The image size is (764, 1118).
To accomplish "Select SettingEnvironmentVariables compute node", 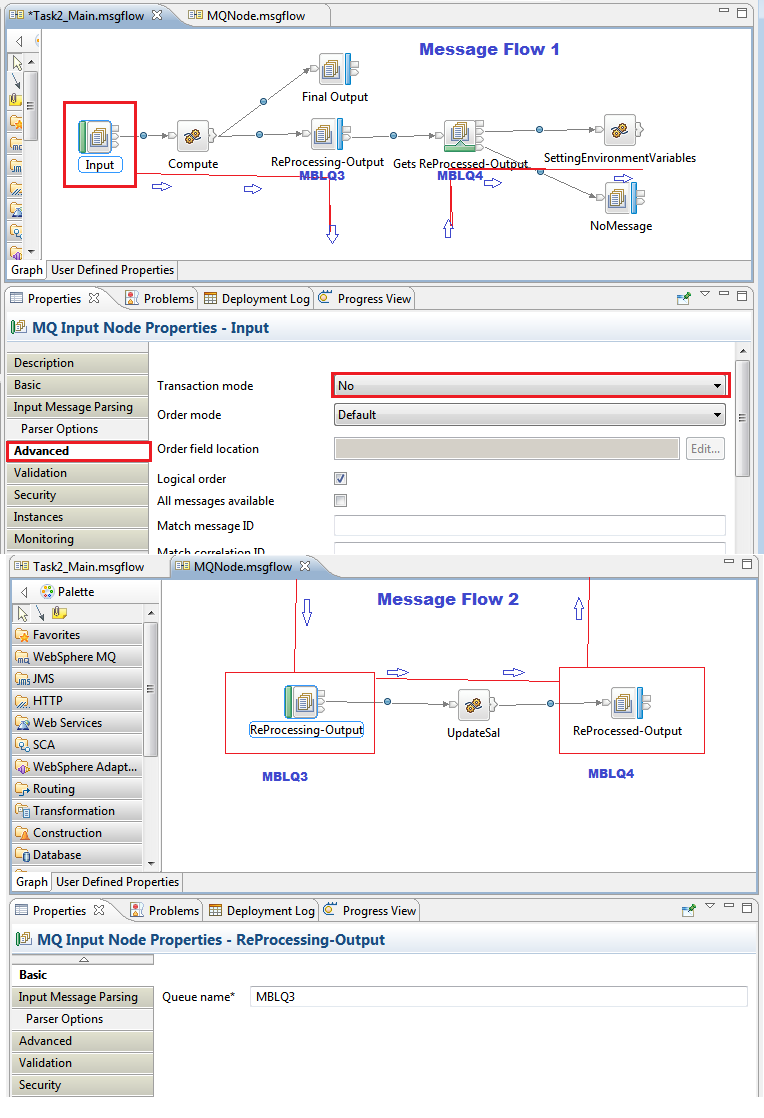I will pos(620,130).
